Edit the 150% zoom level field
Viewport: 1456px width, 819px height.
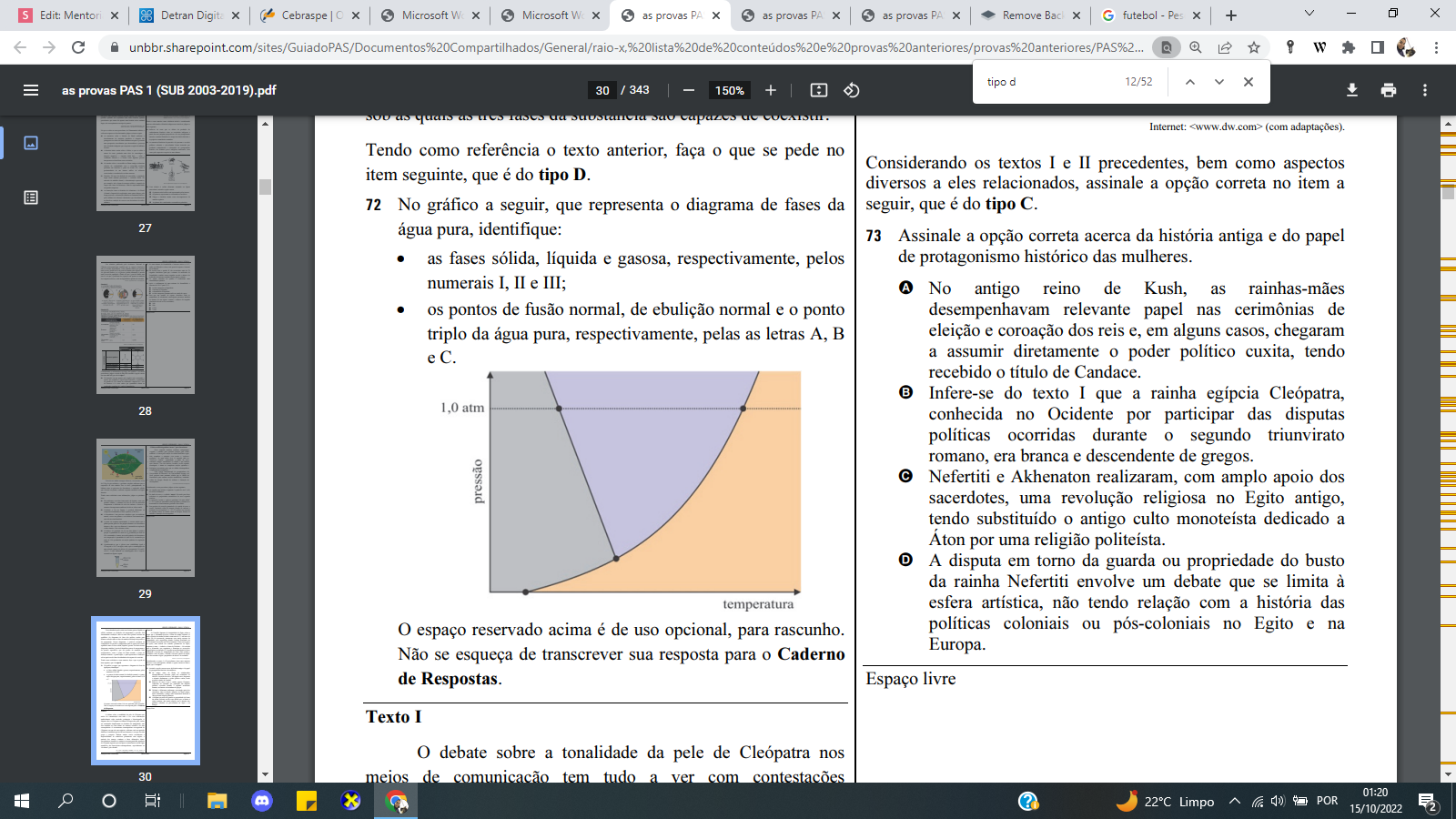pos(729,90)
